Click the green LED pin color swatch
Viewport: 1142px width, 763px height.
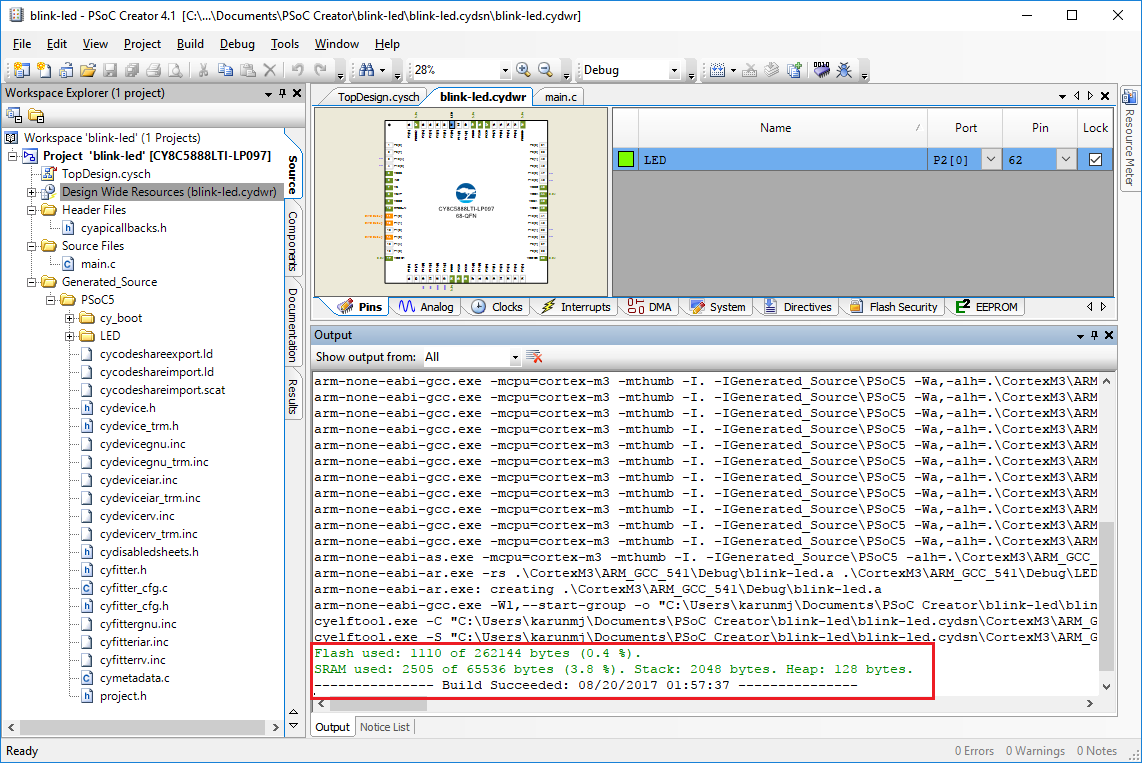click(x=626, y=159)
